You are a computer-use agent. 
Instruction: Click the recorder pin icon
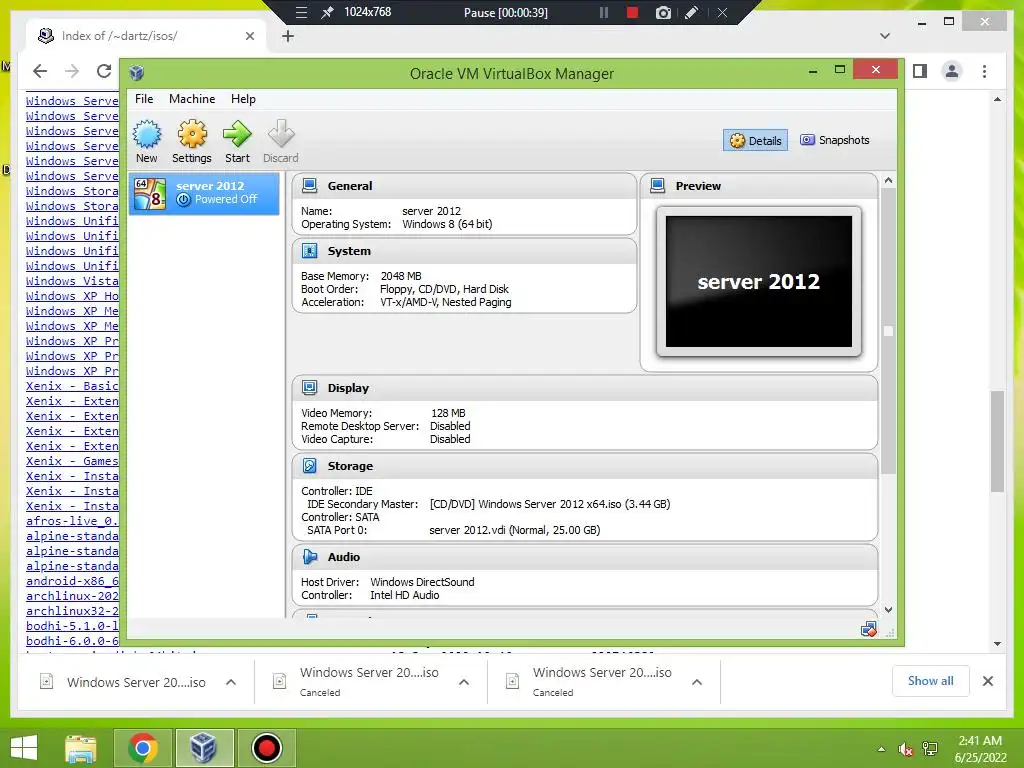point(327,12)
